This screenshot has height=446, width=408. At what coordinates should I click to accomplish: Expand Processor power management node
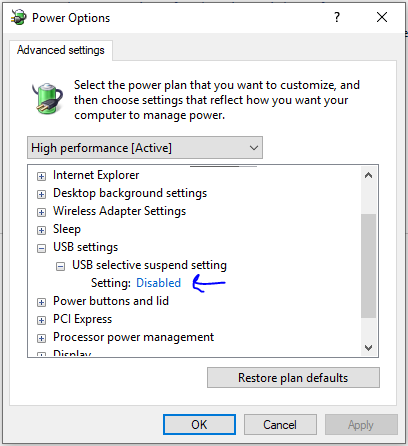[41, 338]
